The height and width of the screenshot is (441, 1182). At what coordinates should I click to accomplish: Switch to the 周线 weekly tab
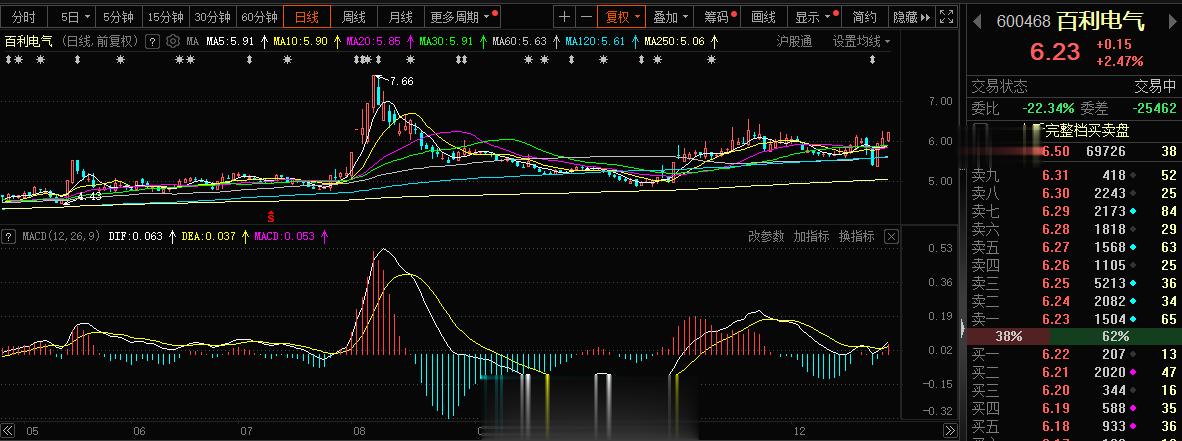354,17
